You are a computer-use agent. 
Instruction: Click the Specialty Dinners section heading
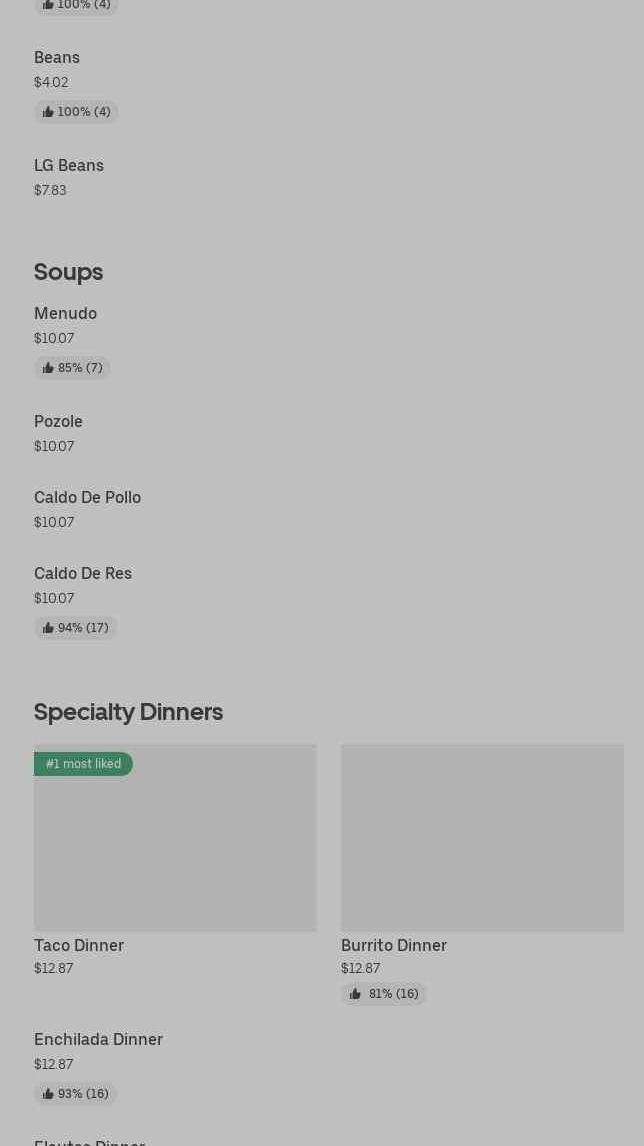128,711
